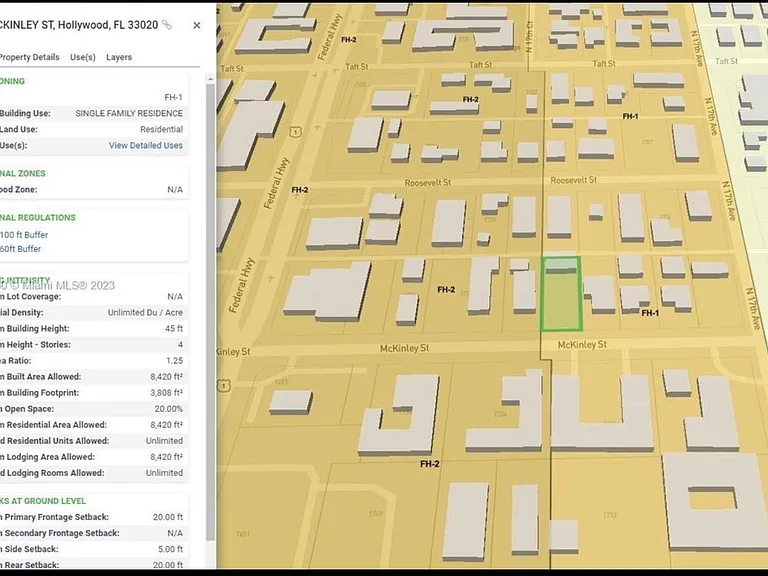Switch to the Use(s) tab

coord(83,57)
